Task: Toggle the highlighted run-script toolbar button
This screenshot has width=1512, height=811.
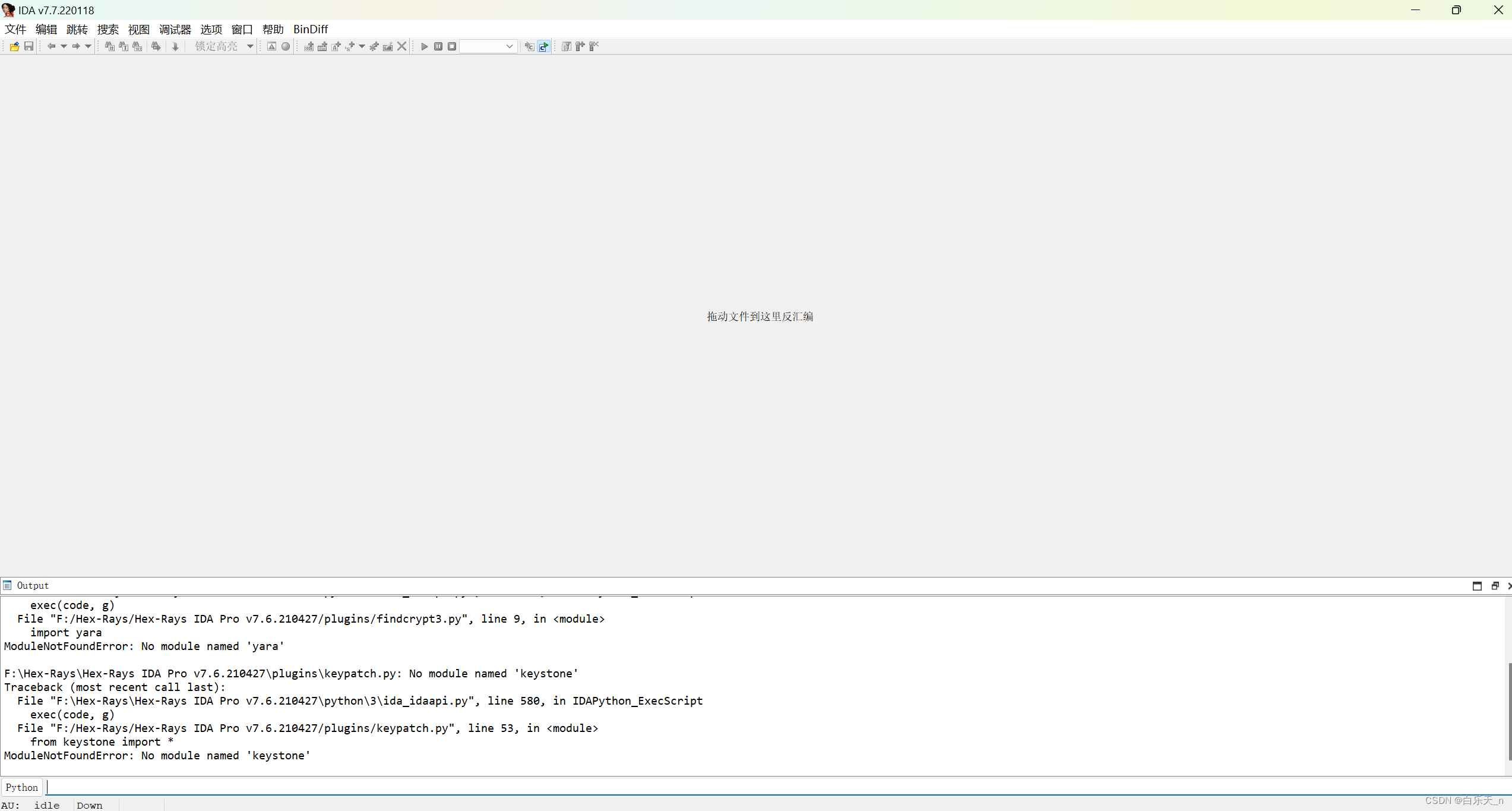Action: [x=543, y=46]
